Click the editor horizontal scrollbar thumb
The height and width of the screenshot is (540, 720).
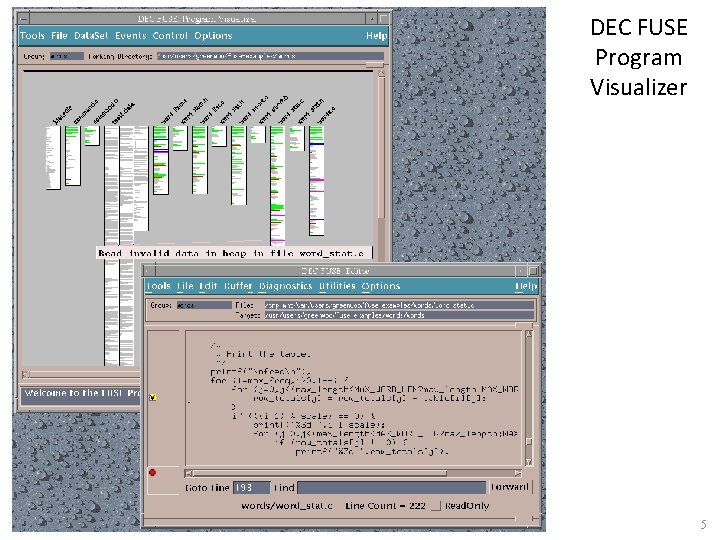click(x=320, y=473)
